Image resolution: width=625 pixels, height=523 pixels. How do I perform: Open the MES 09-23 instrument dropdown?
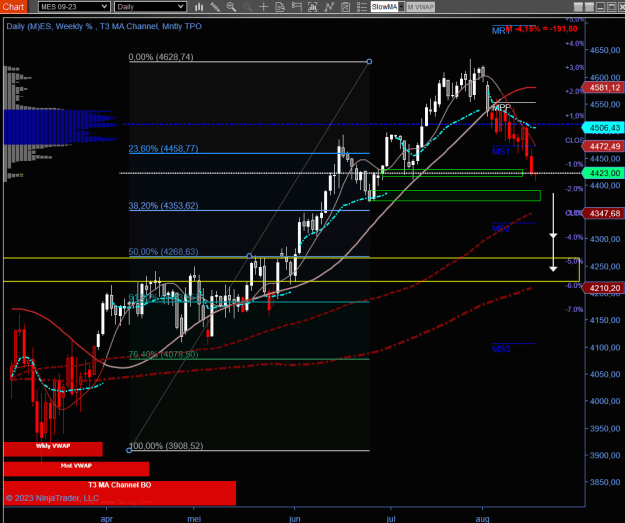[x=74, y=7]
